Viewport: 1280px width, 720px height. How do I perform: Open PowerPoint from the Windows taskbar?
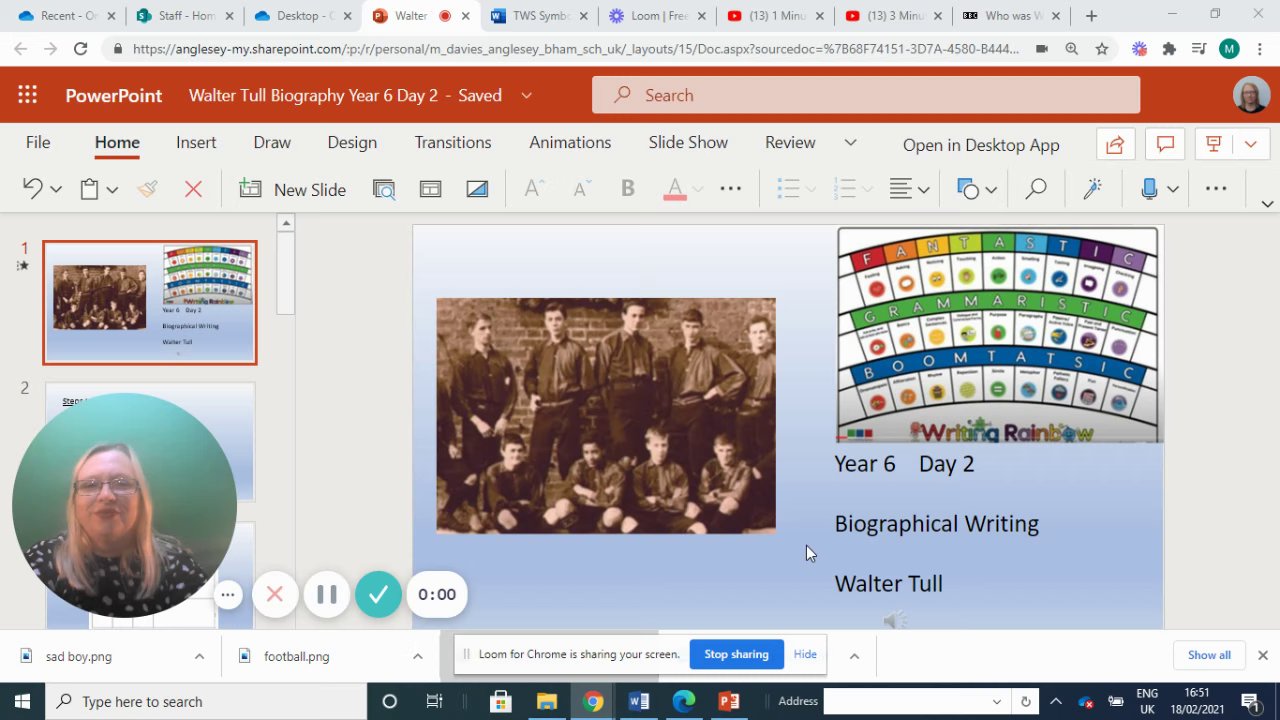[x=729, y=701]
